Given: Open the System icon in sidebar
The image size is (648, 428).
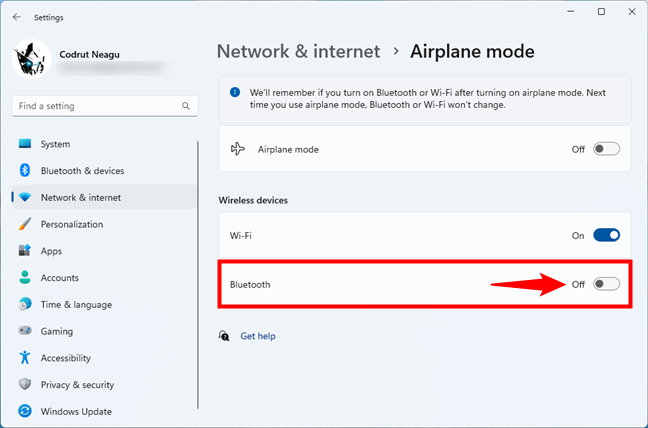Looking at the screenshot, I should pyautogui.click(x=25, y=144).
